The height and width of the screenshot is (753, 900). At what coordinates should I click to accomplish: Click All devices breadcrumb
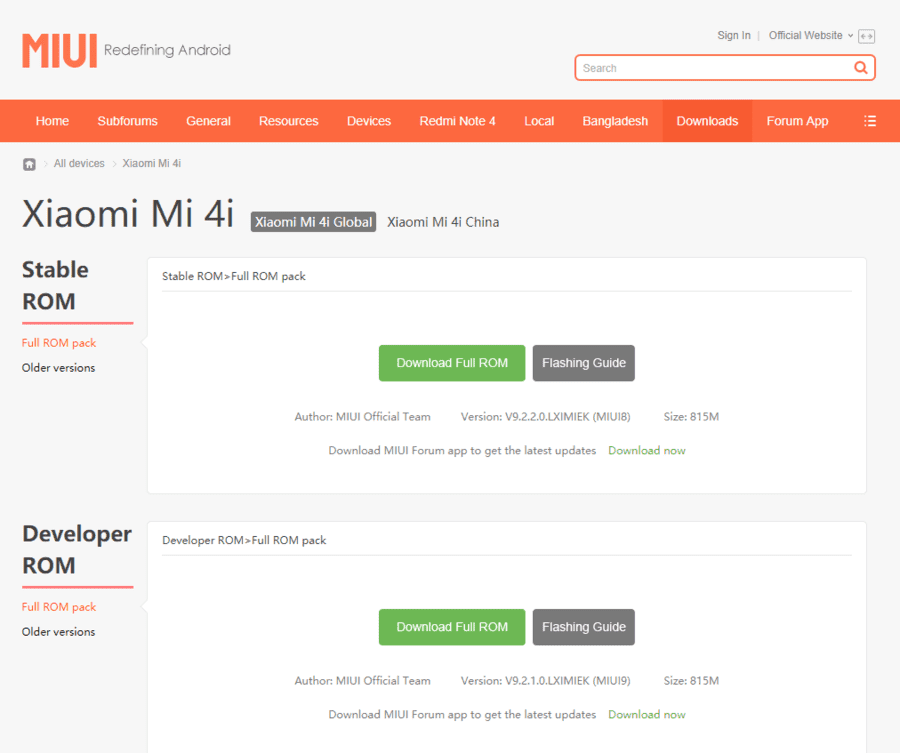pos(79,164)
